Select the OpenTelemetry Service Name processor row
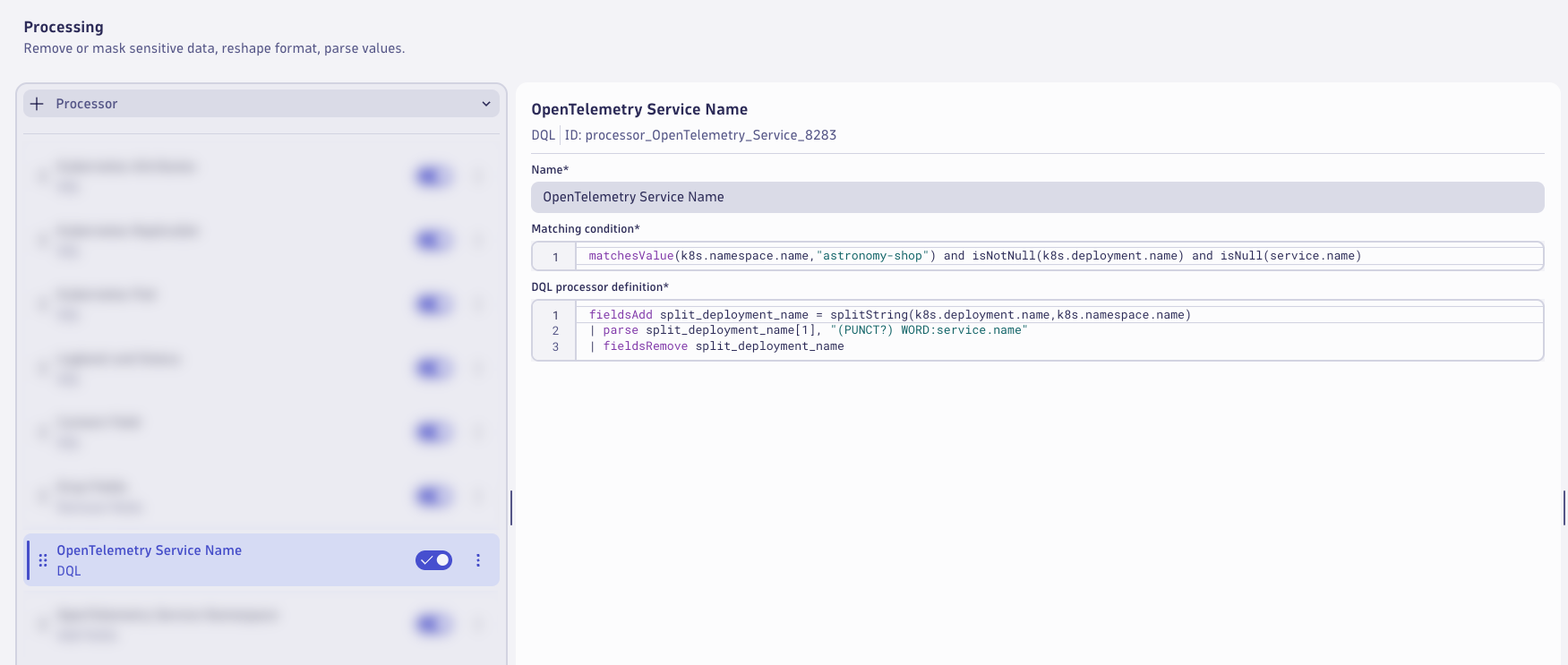The width and height of the screenshot is (1568, 665). click(261, 560)
